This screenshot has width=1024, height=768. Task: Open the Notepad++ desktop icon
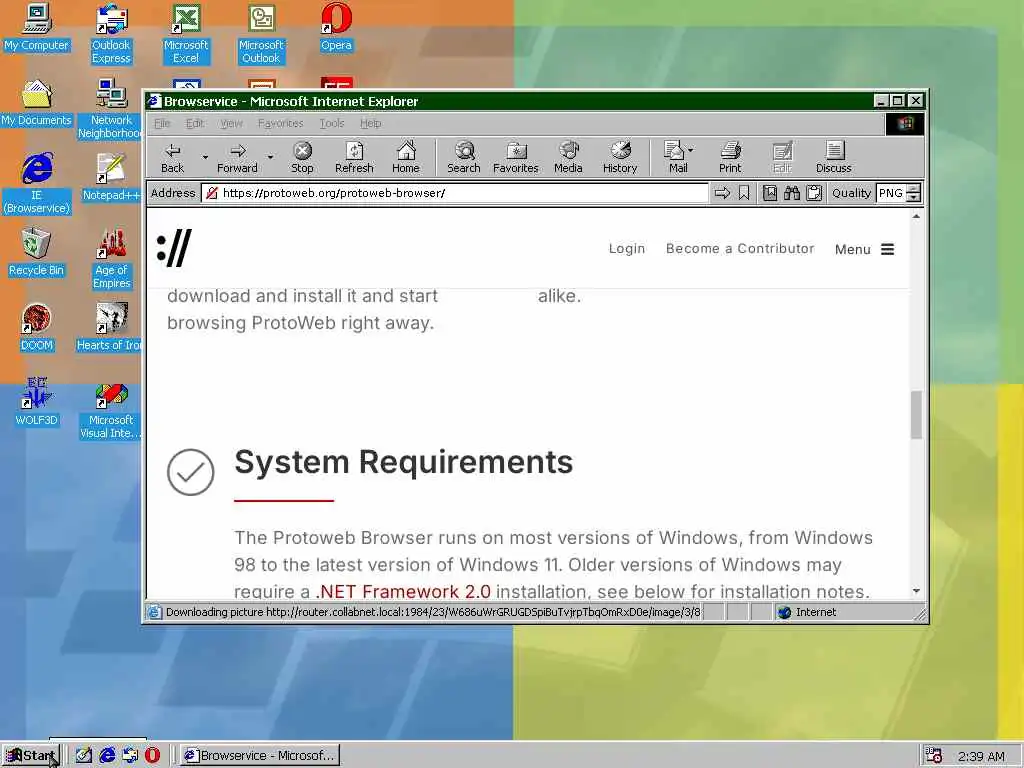click(111, 178)
